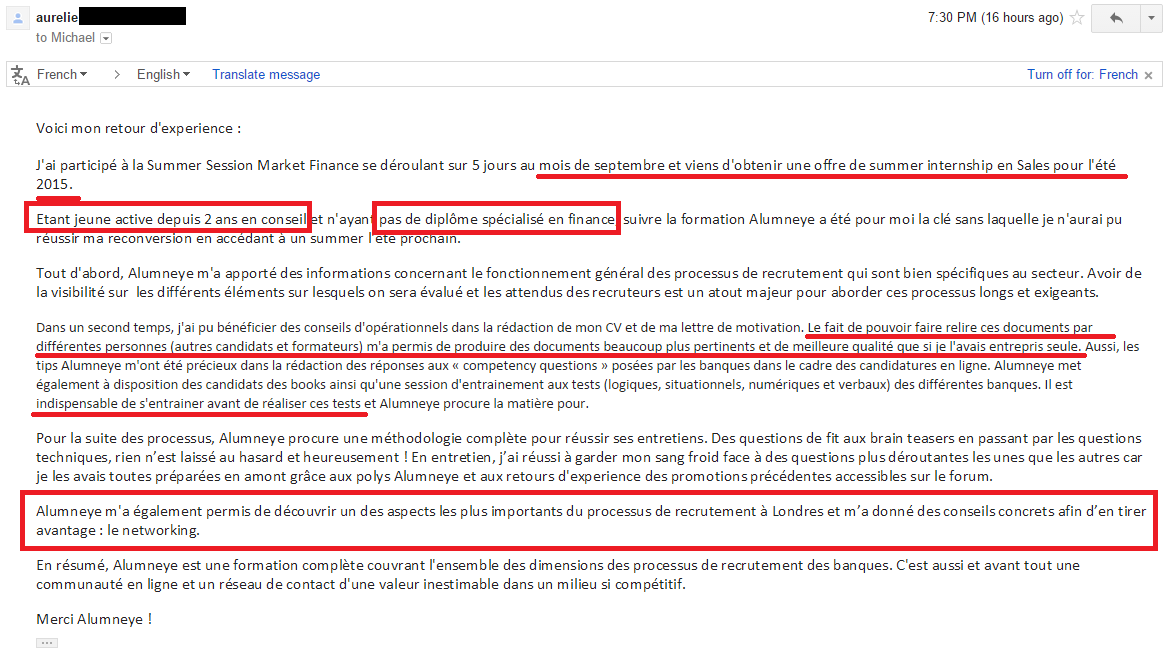Click the phrase "pas de diplôme spécialisé en finance"
The height and width of the screenshot is (665, 1163).
coord(497,219)
